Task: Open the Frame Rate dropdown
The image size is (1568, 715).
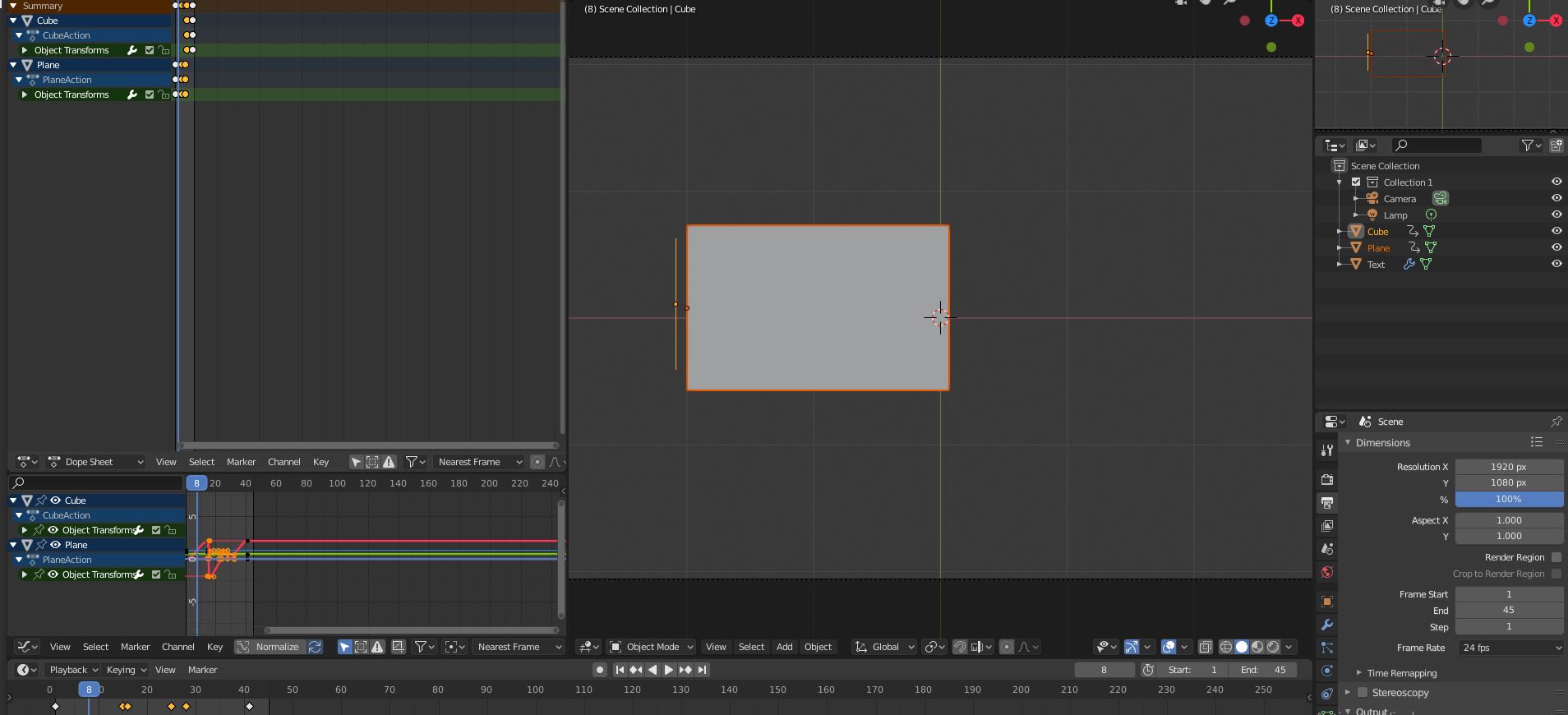Action: coord(1510,648)
